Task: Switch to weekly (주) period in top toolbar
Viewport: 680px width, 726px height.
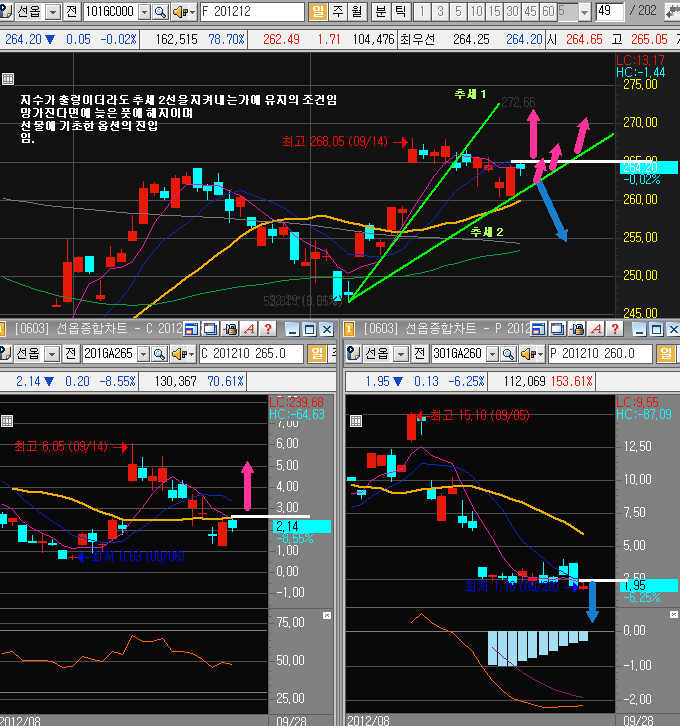Action: [x=337, y=12]
